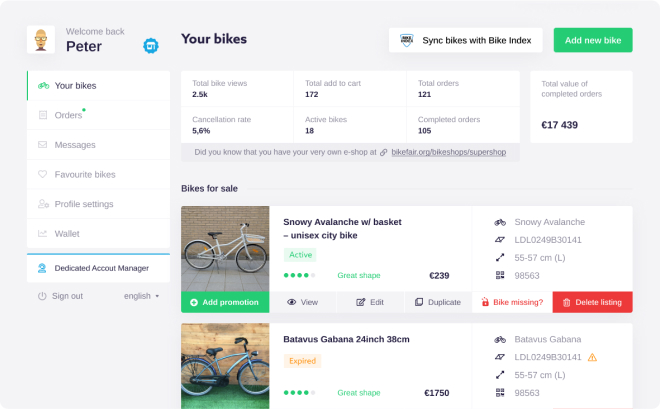Click the Sign out power icon
Image resolution: width=660 pixels, height=409 pixels.
click(x=42, y=296)
